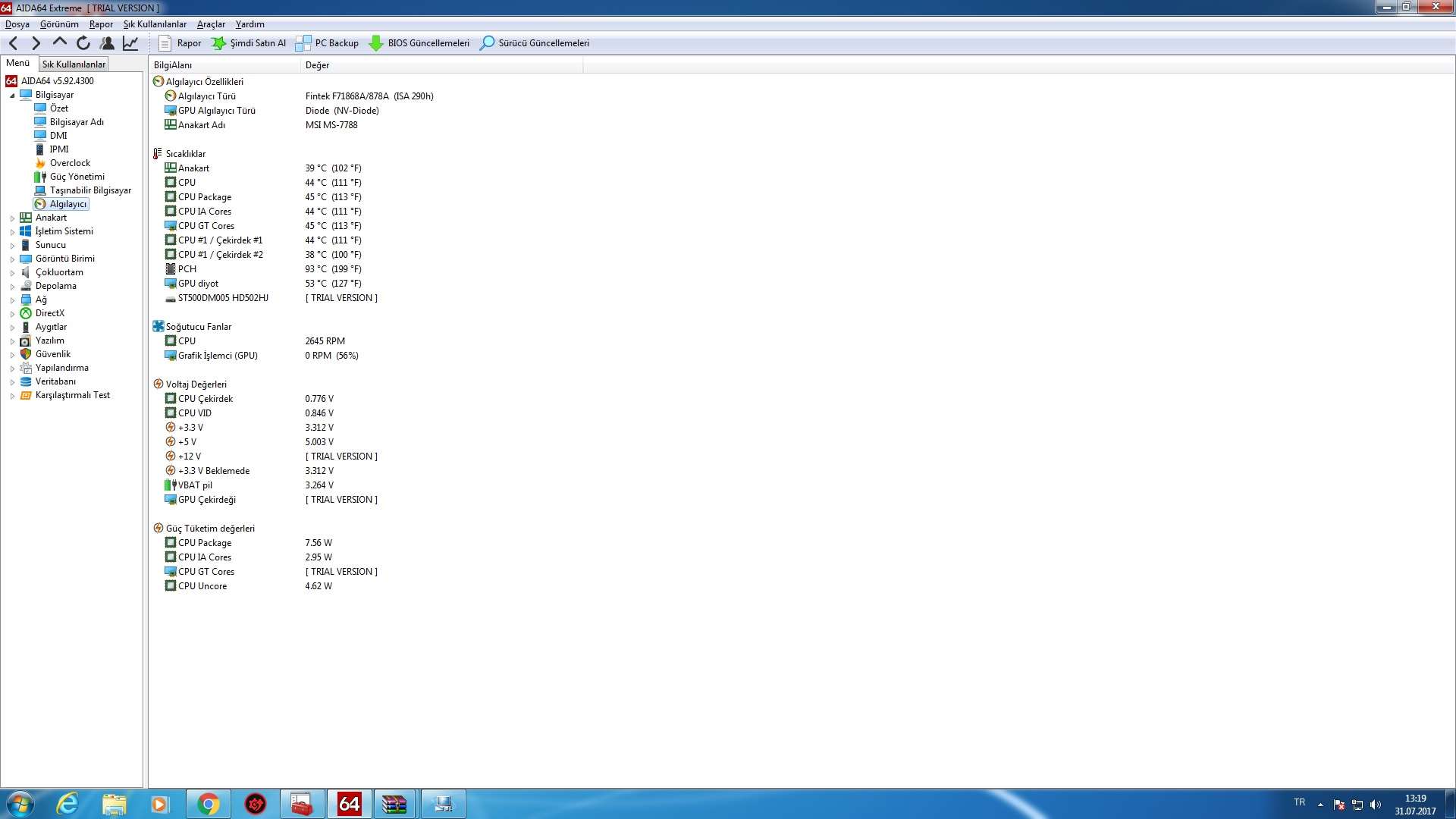Open the Araçlar menu
1456x819 pixels.
tap(211, 24)
